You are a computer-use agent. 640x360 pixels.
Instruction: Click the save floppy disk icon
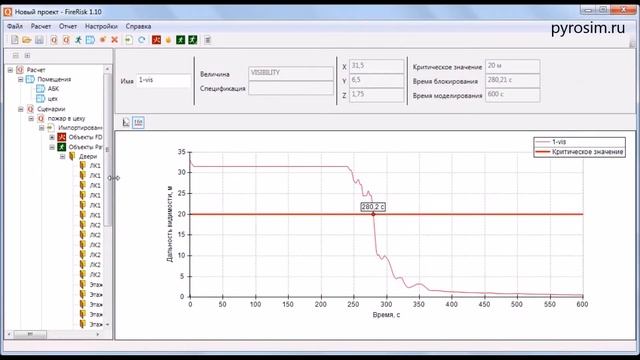click(x=39, y=40)
